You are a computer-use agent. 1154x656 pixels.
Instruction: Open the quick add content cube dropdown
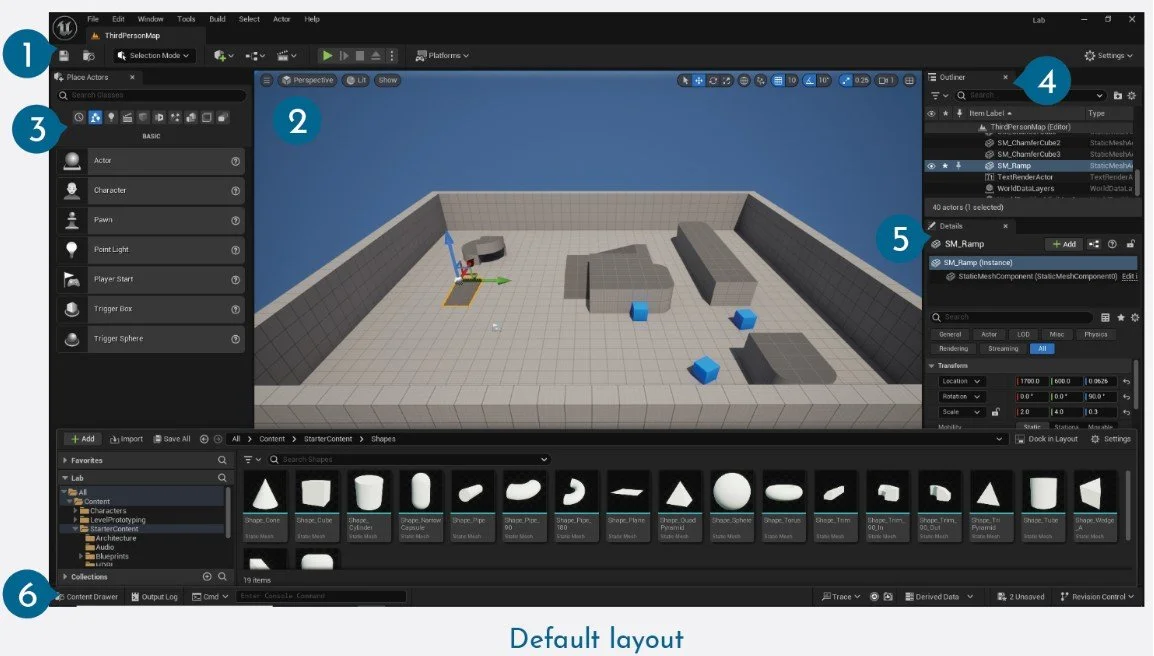tap(223, 55)
